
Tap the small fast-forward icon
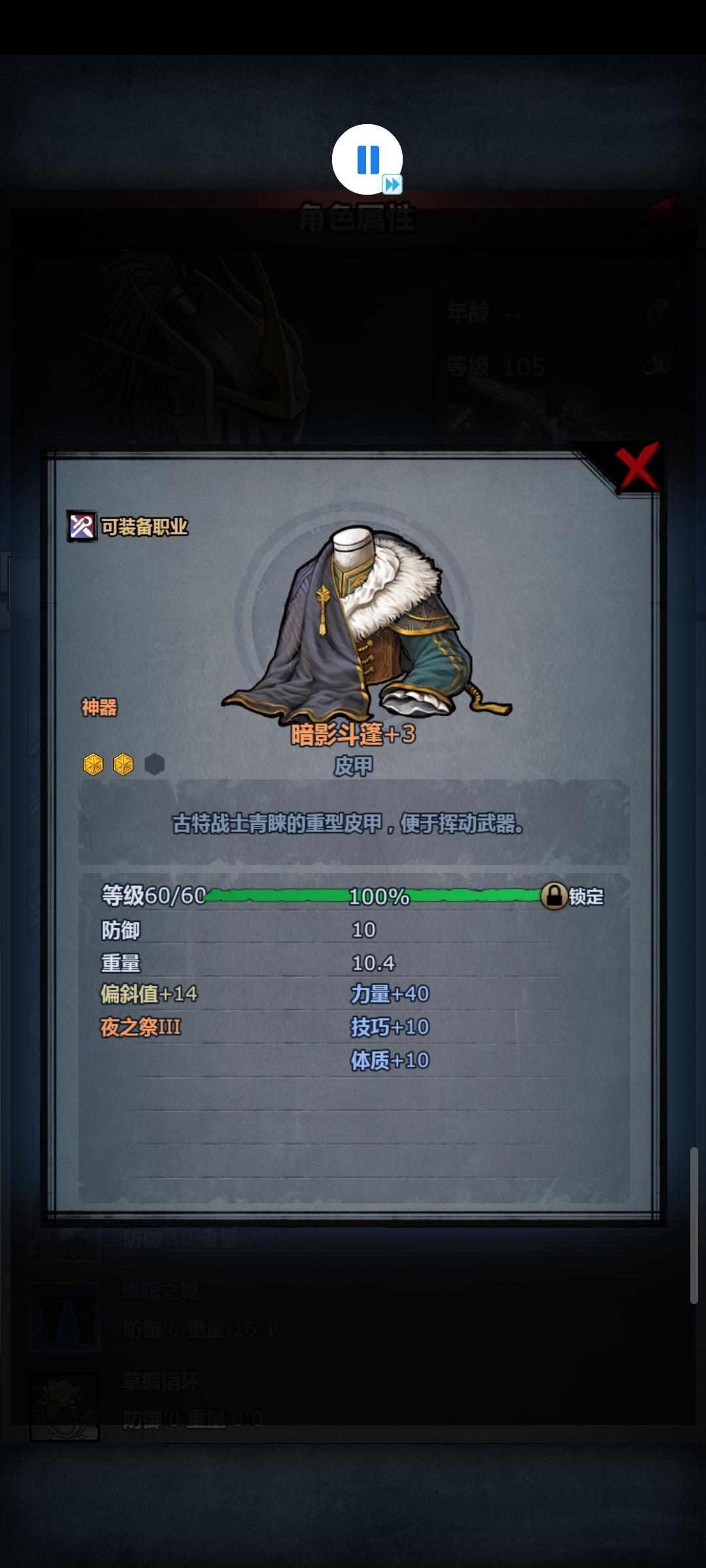pyautogui.click(x=392, y=185)
